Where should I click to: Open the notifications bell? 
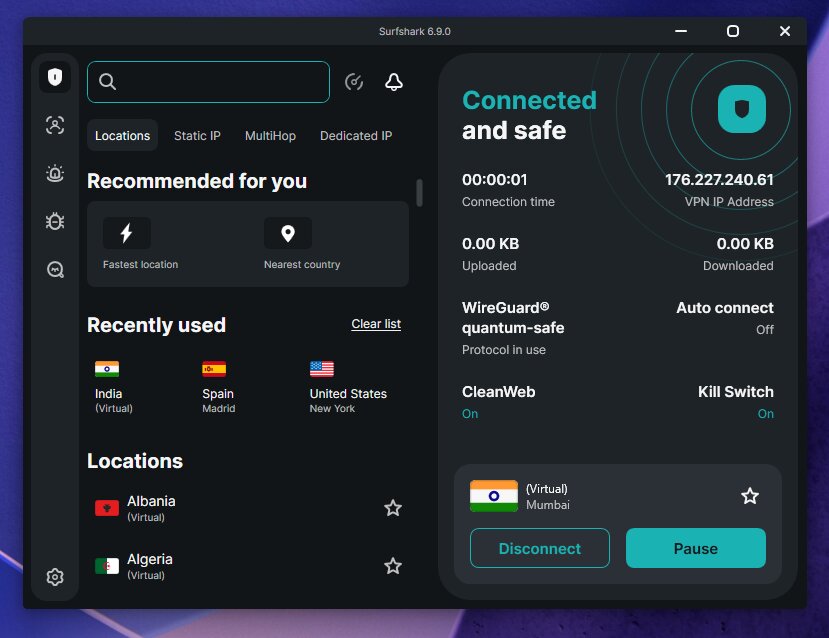tap(394, 82)
